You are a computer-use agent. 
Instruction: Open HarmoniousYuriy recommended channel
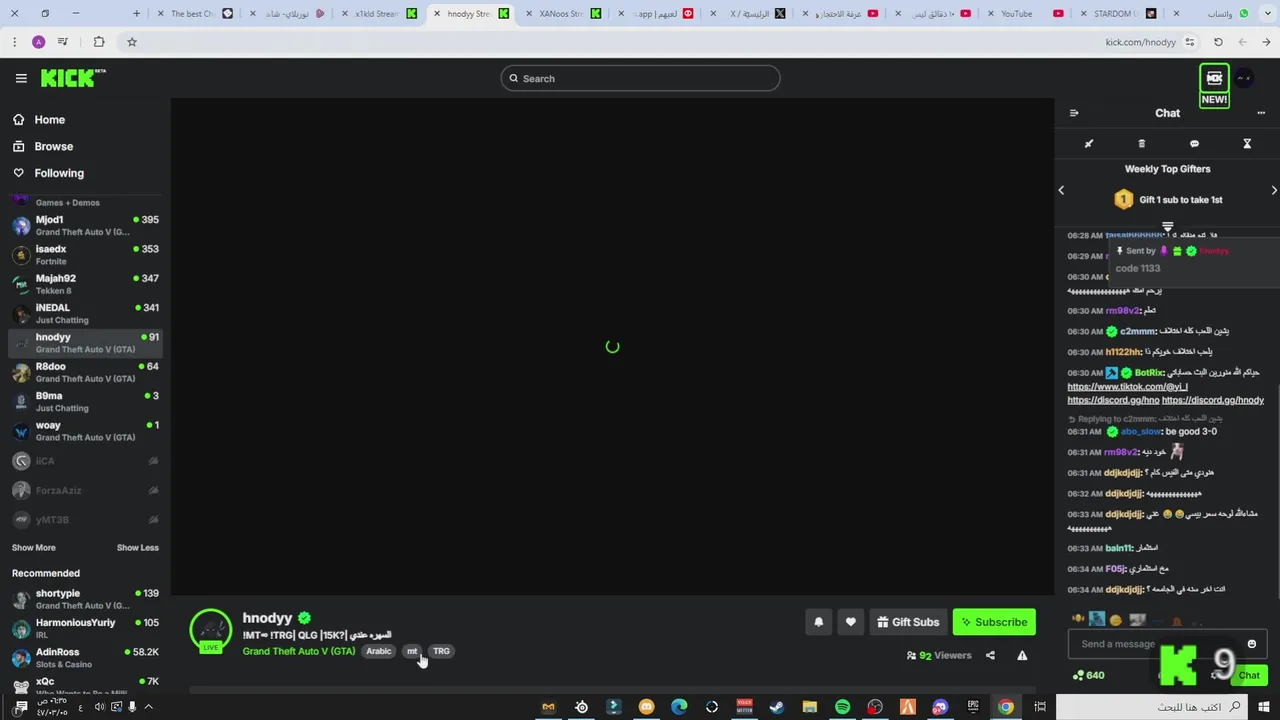85,628
